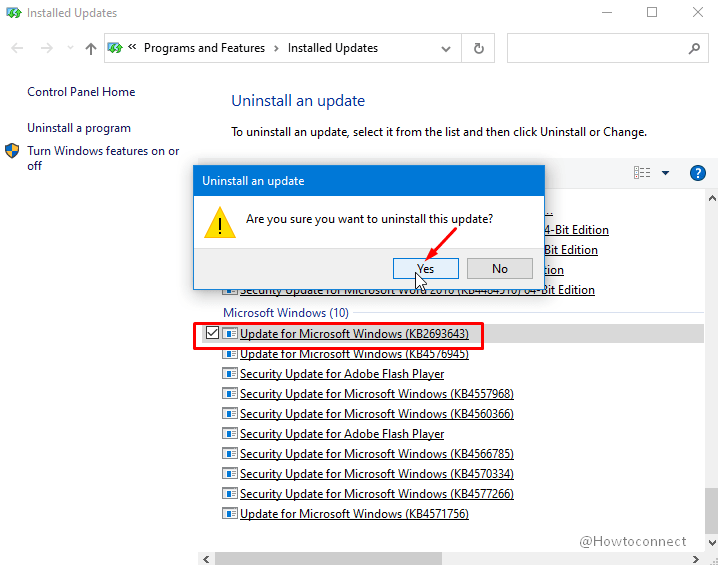
Task: Click the icon beside KB4557968 update
Action: pos(229,393)
